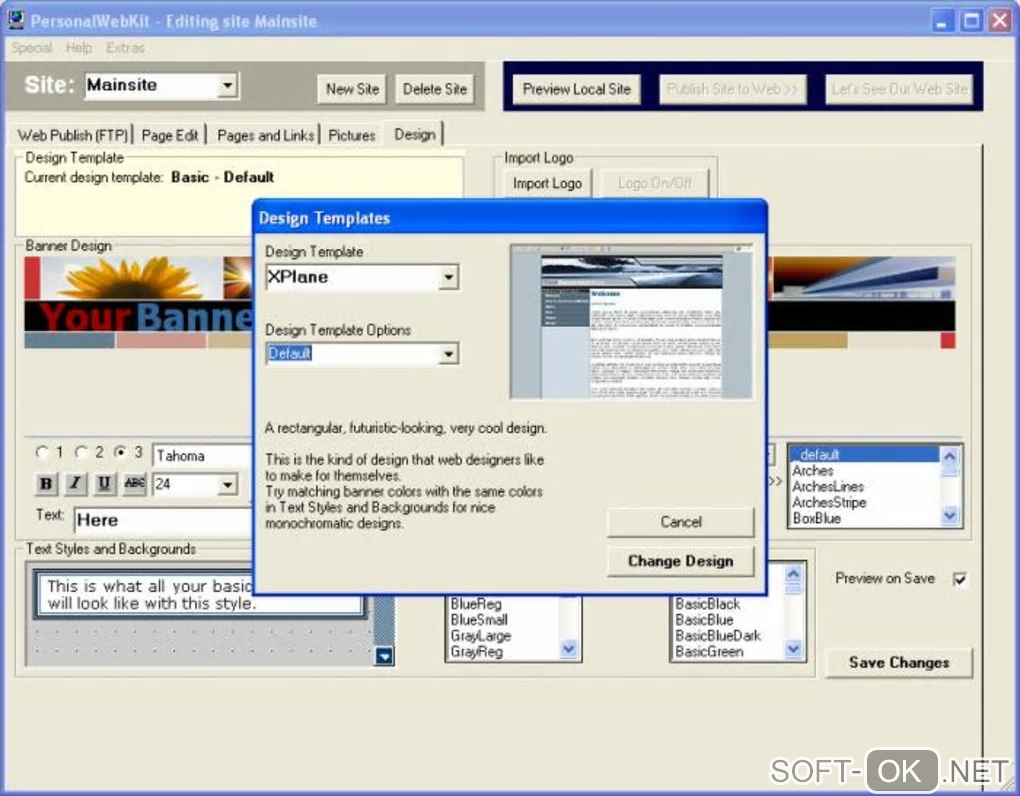
Task: Click the New Site button
Action: (352, 89)
